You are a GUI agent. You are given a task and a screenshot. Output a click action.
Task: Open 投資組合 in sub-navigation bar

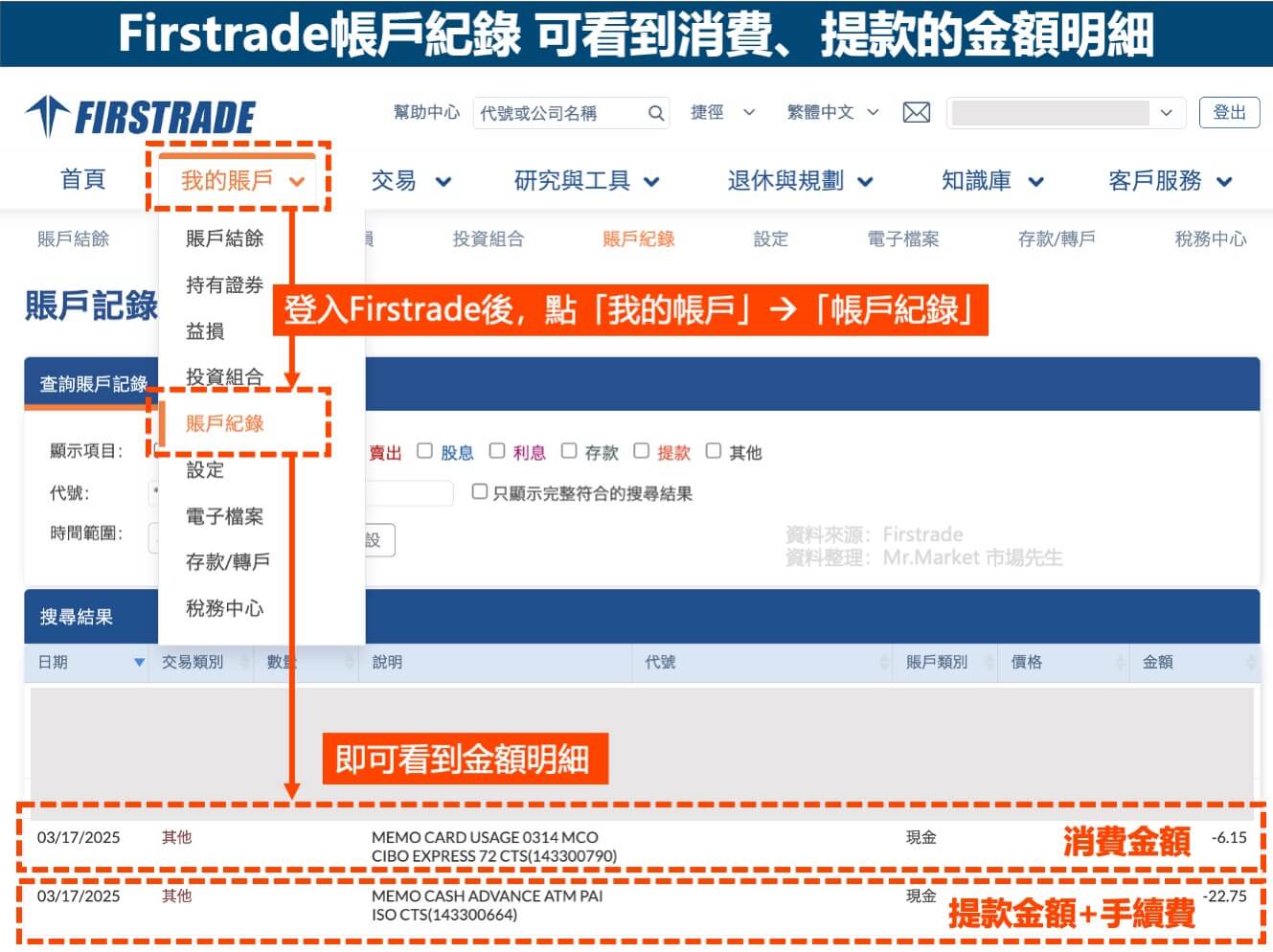[489, 239]
